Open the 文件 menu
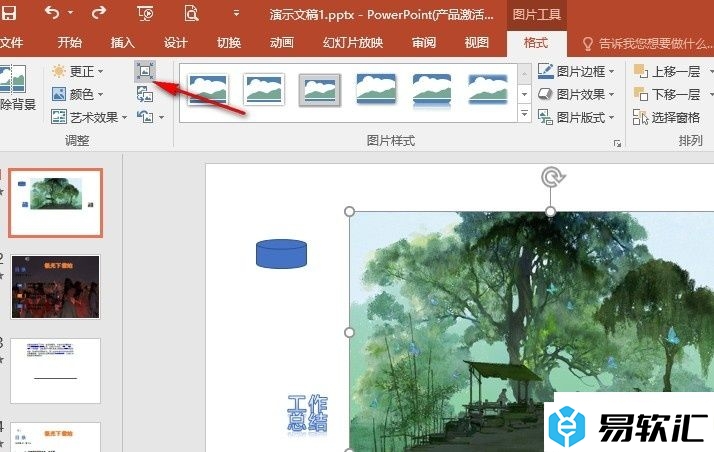Image resolution: width=714 pixels, height=452 pixels. (x=11, y=43)
